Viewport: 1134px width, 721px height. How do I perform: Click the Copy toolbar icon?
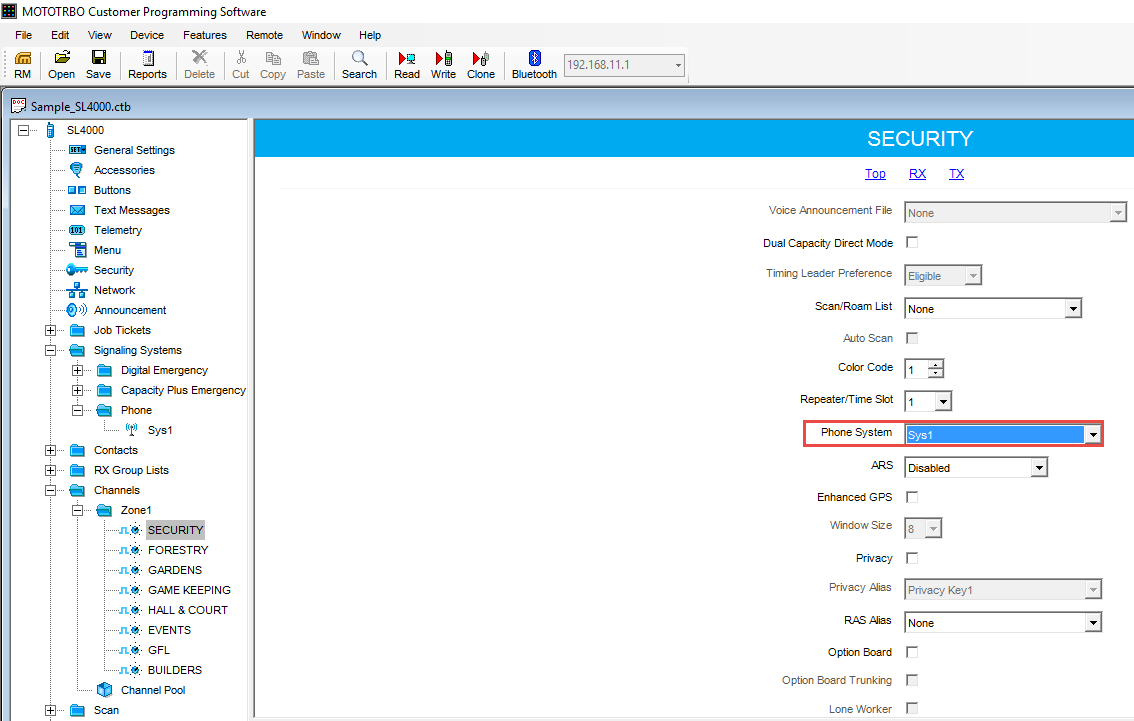273,64
